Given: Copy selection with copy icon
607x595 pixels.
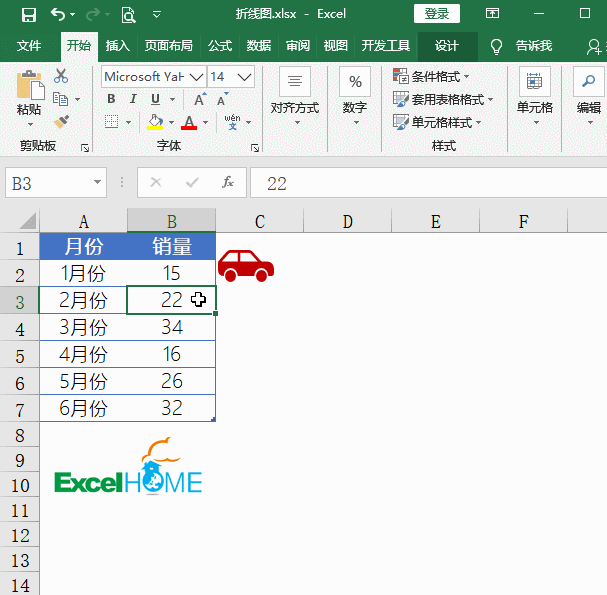Looking at the screenshot, I should pos(60,99).
